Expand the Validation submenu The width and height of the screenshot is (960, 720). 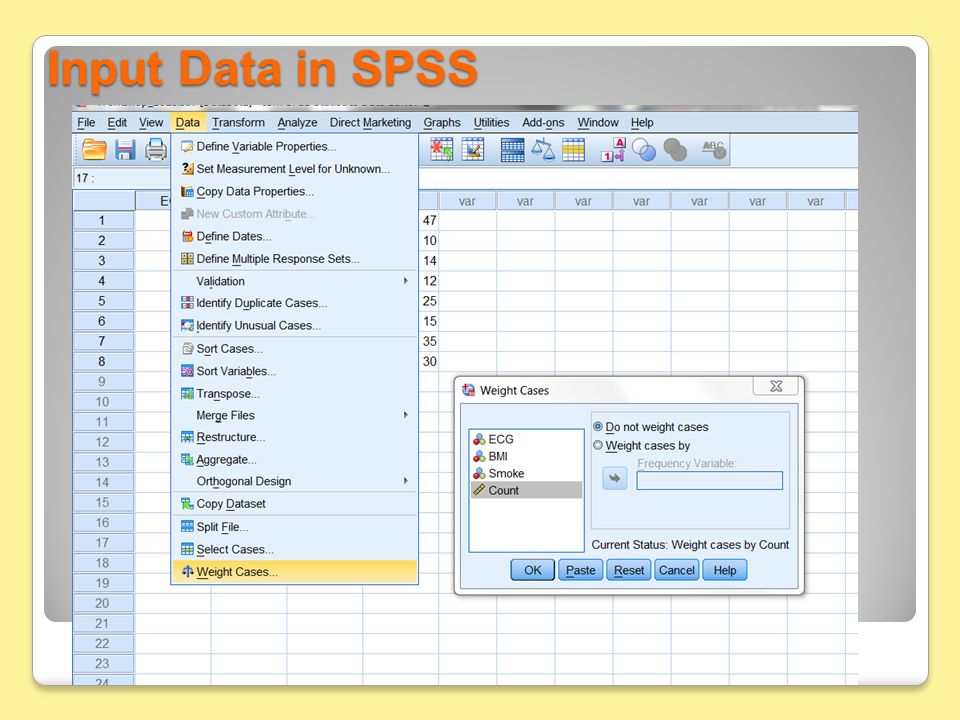294,281
